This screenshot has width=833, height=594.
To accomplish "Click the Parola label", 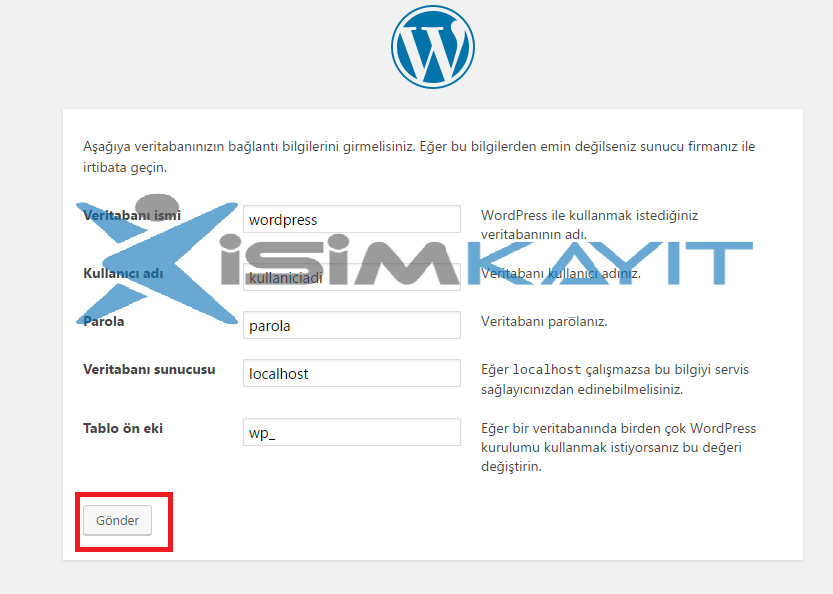I will coord(104,321).
